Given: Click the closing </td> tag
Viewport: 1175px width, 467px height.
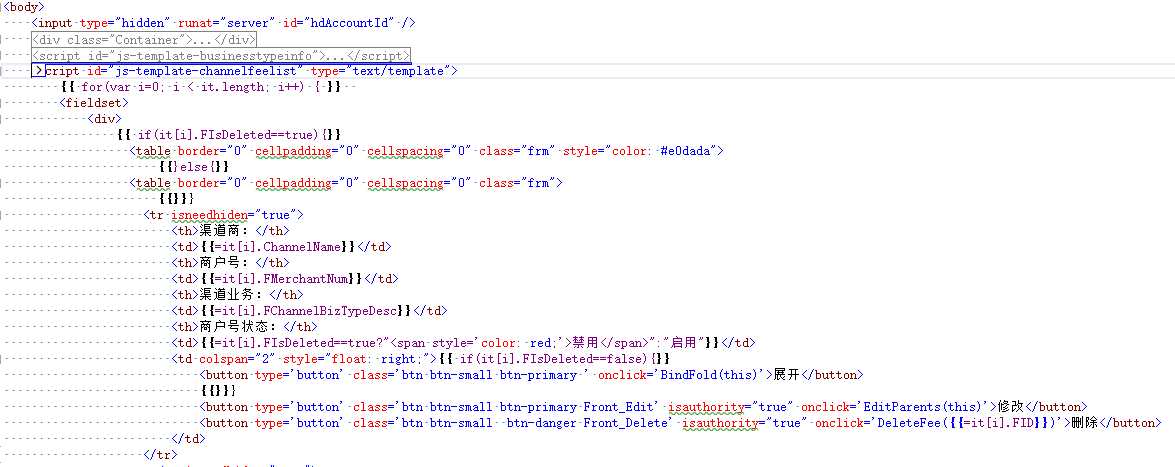Looking at the screenshot, I should [189, 439].
